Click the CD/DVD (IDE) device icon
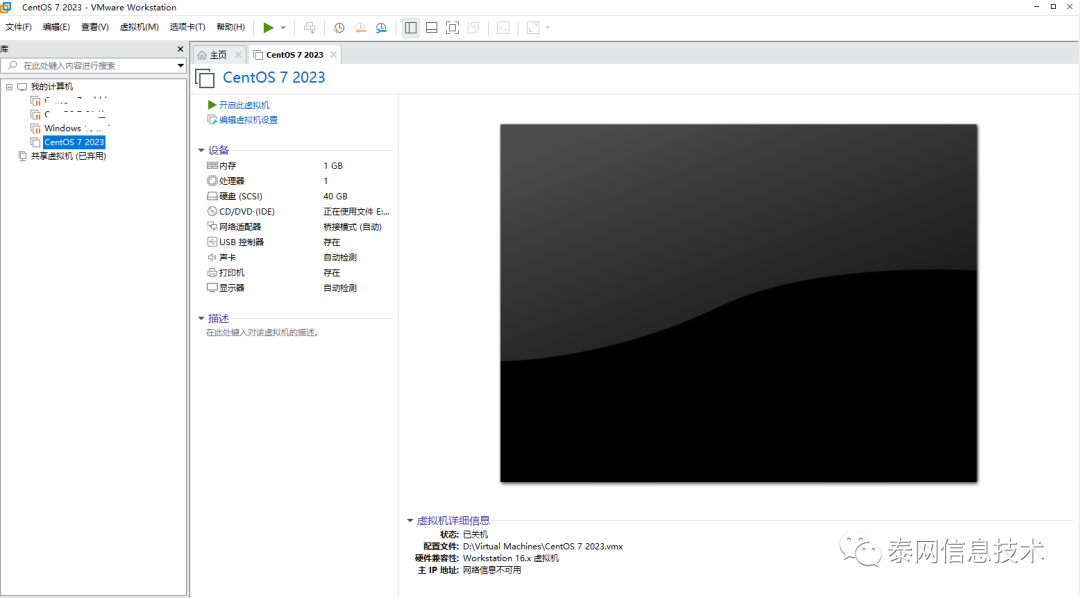The width and height of the screenshot is (1080, 598). 212,212
